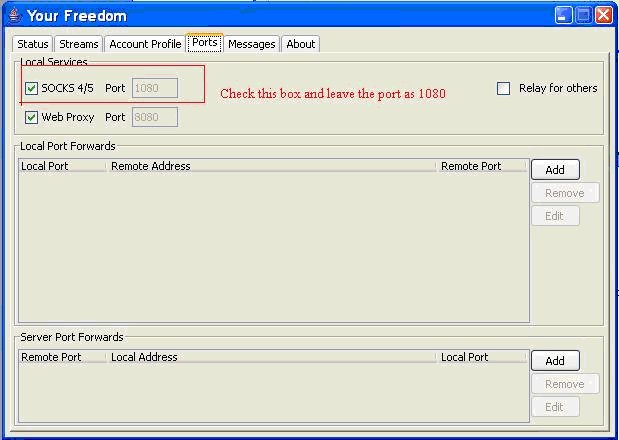Click Local Port header in Server Port Forwards

pyautogui.click(x=483, y=357)
